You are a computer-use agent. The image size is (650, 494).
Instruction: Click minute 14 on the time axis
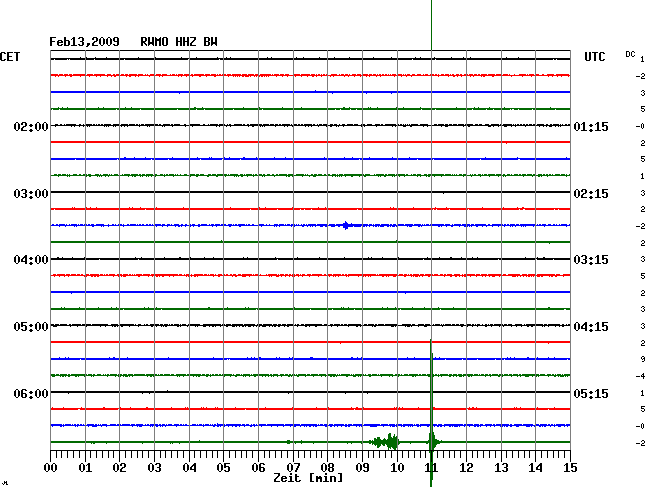coord(536,468)
